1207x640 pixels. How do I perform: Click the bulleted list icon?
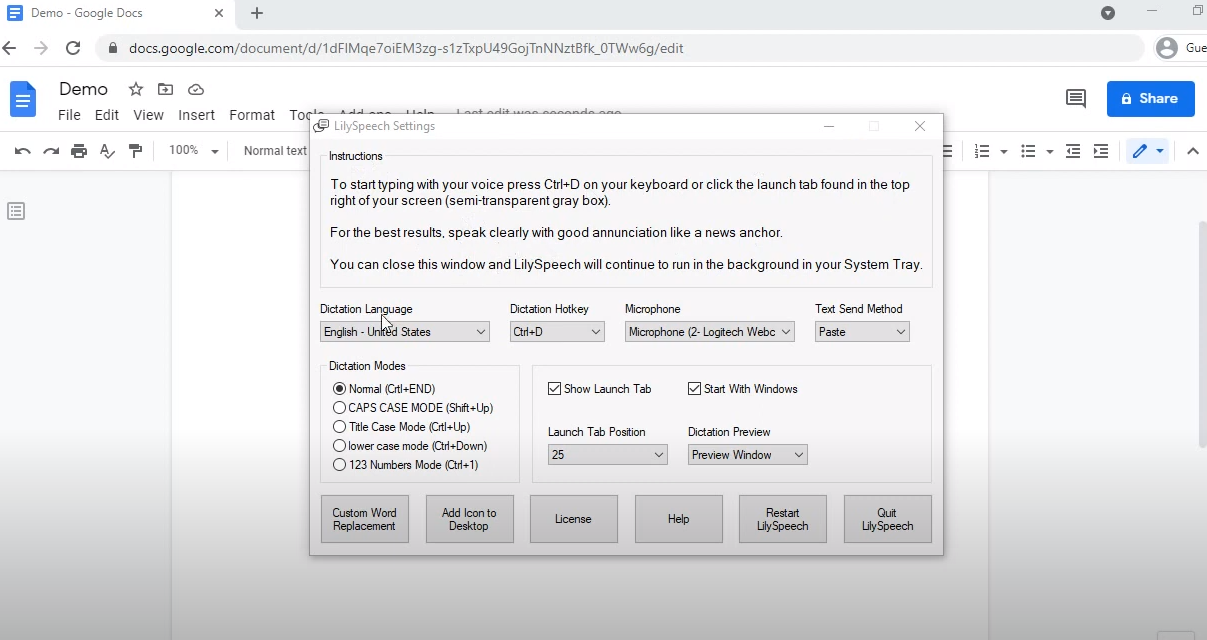pyautogui.click(x=1028, y=151)
